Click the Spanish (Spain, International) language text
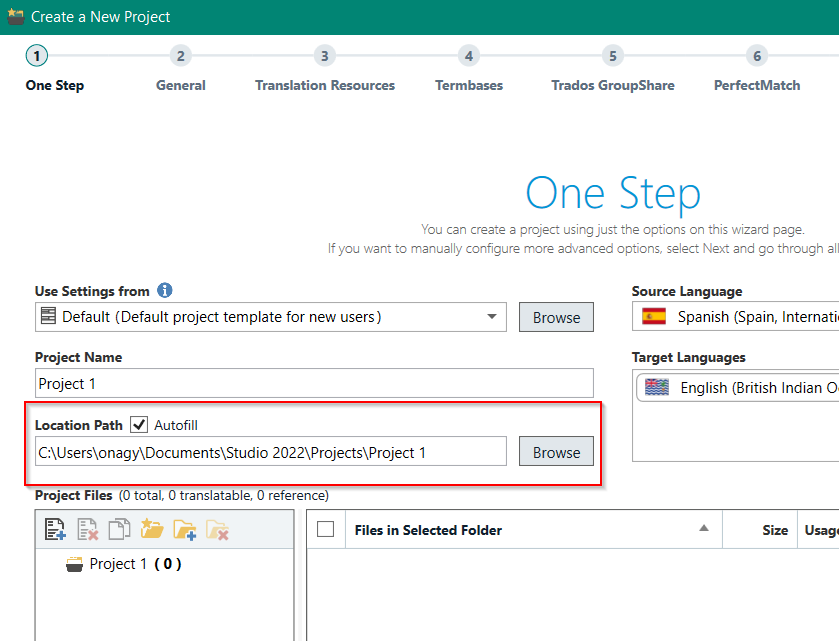Viewport: 839px width, 641px height. [758, 317]
